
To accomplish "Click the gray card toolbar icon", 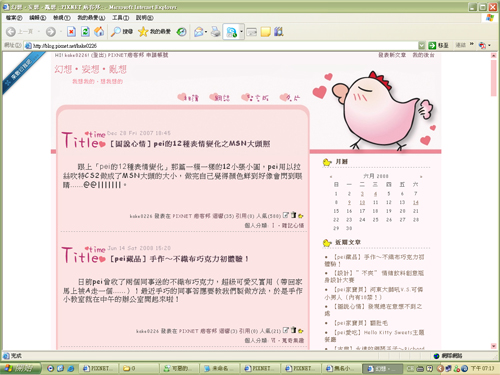I will (252, 32).
